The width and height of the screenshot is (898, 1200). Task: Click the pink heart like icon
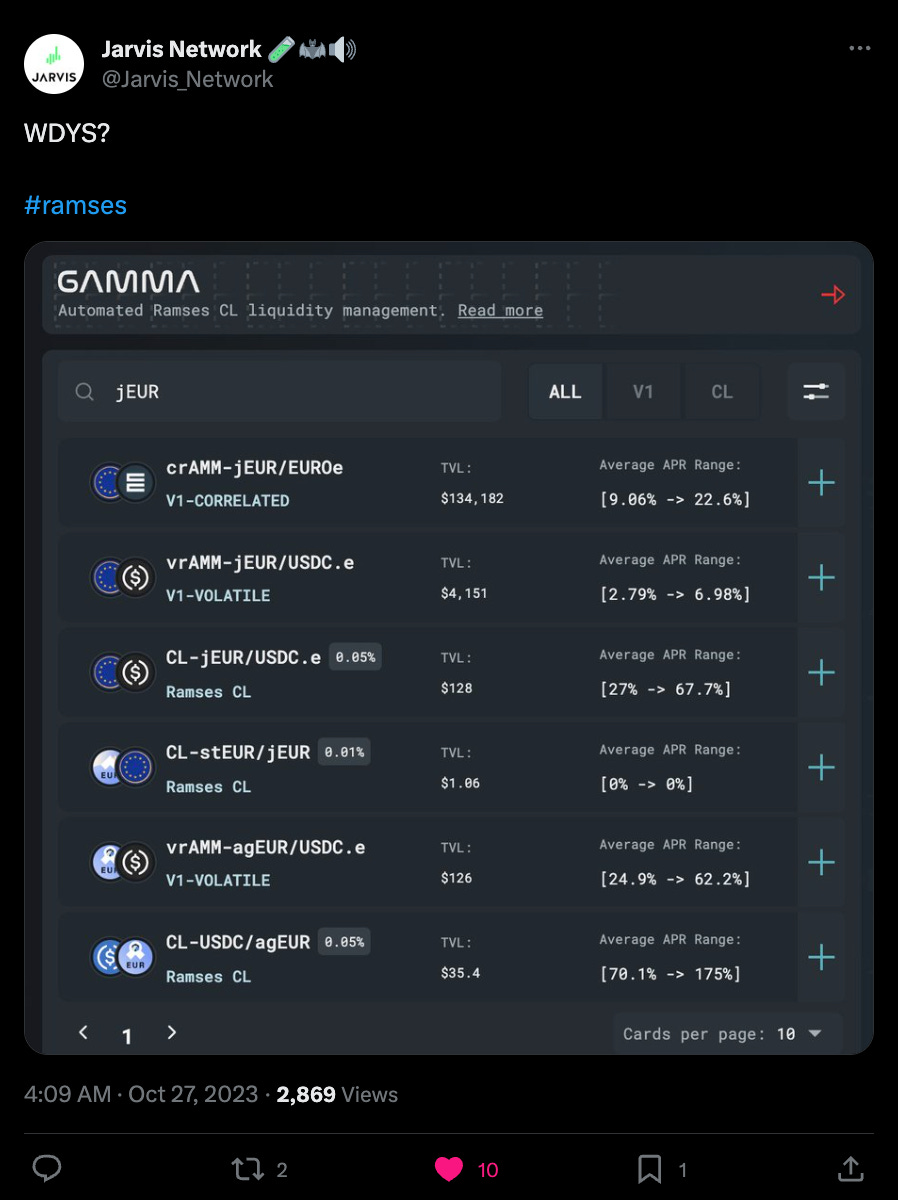449,1169
